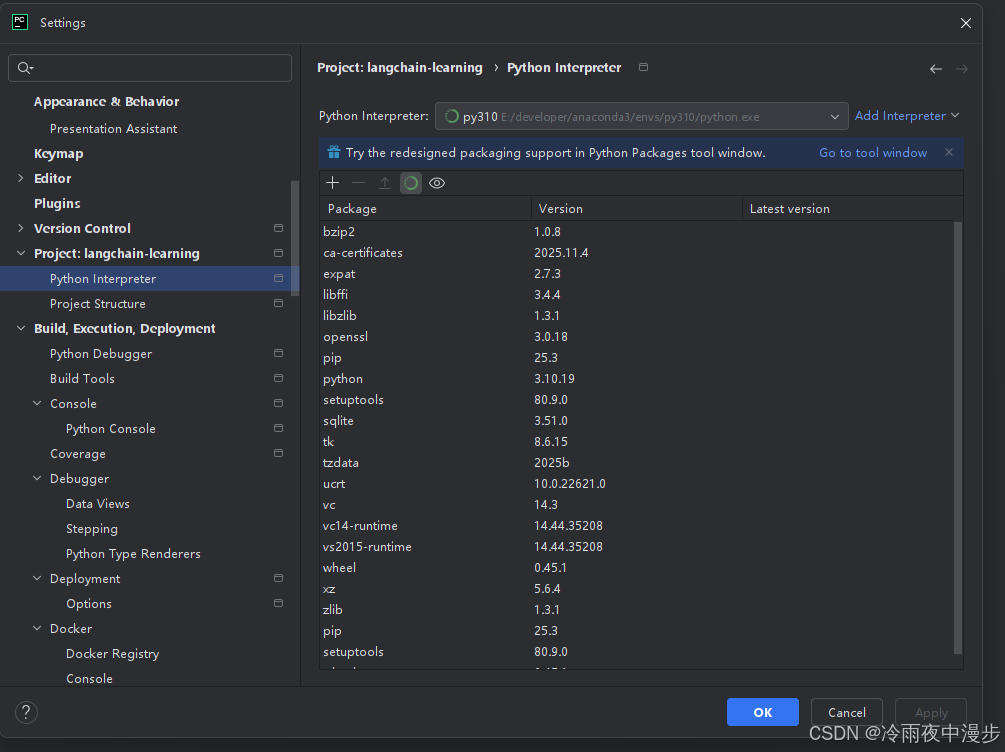Sort by Version column header
The width and height of the screenshot is (1005, 752).
tap(637, 209)
